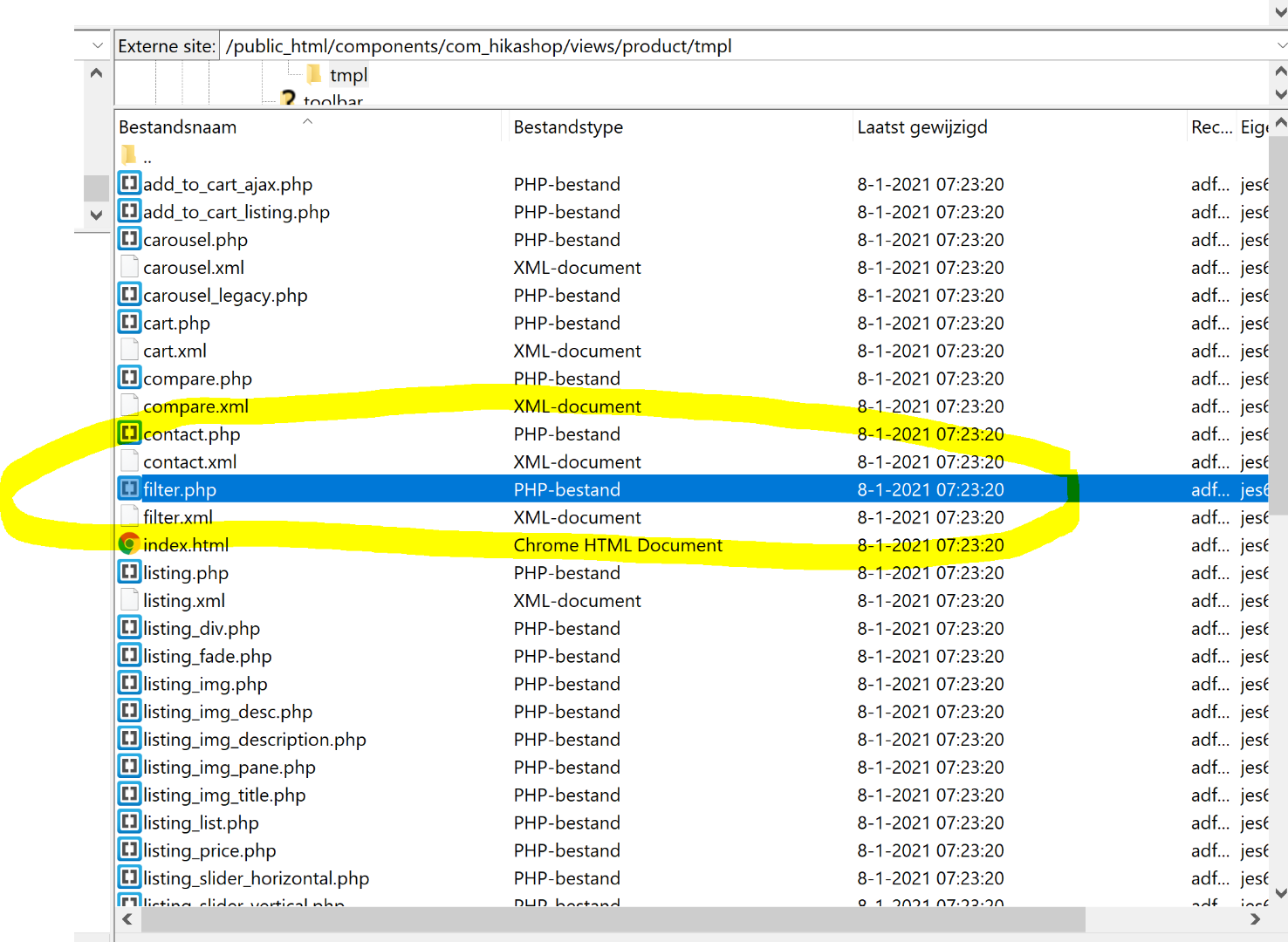Select the listing.php file icon
The width and height of the screenshot is (1288, 942).
coord(129,572)
